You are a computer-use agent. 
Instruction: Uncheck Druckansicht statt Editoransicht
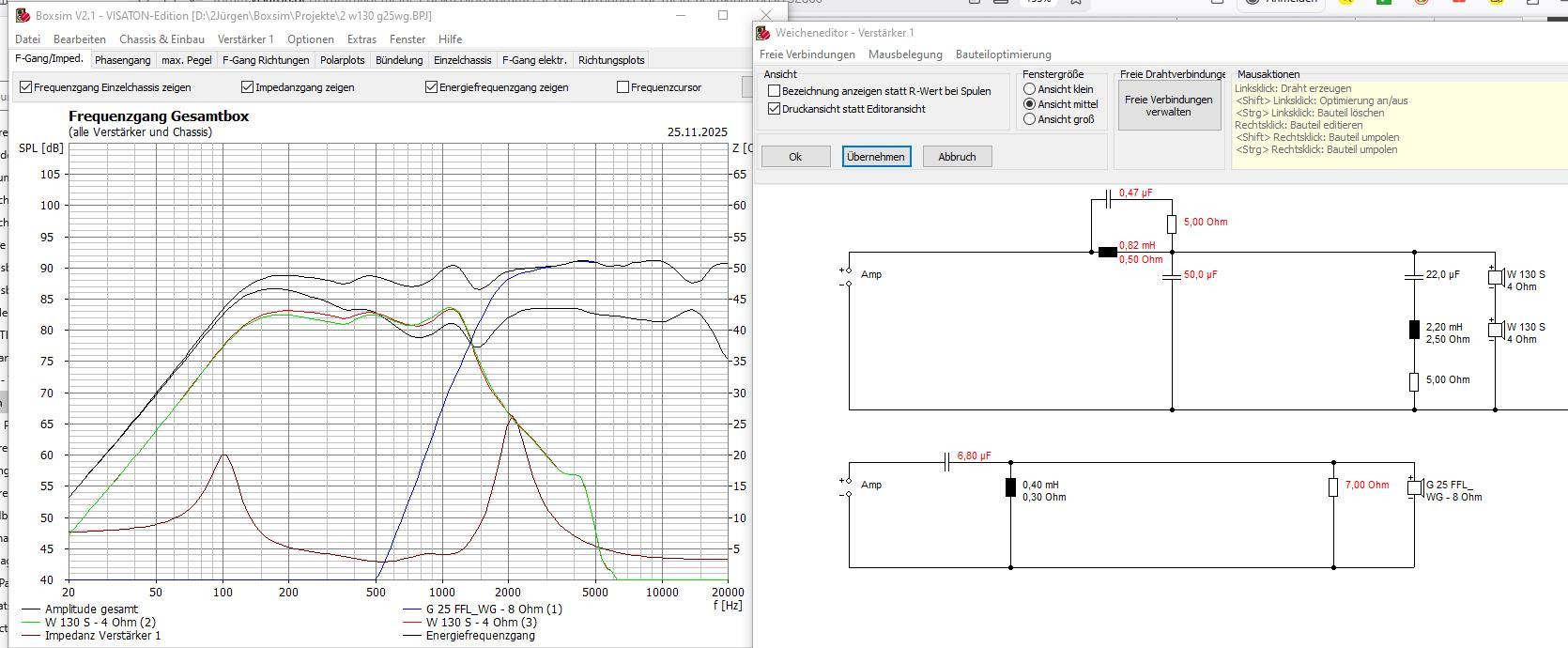coord(775,109)
